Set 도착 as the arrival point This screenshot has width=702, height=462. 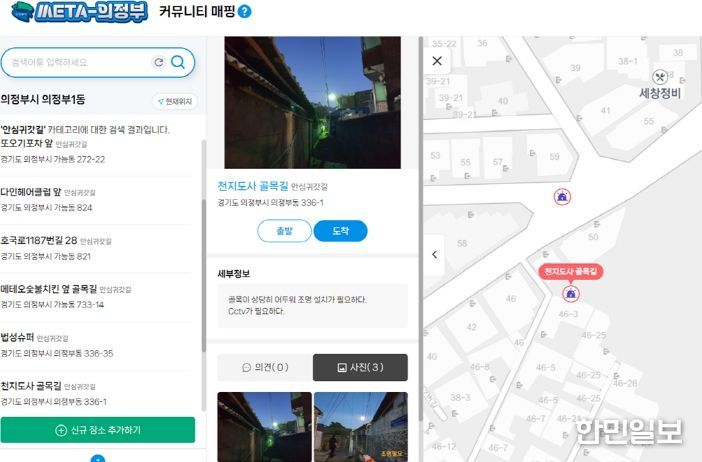(340, 231)
